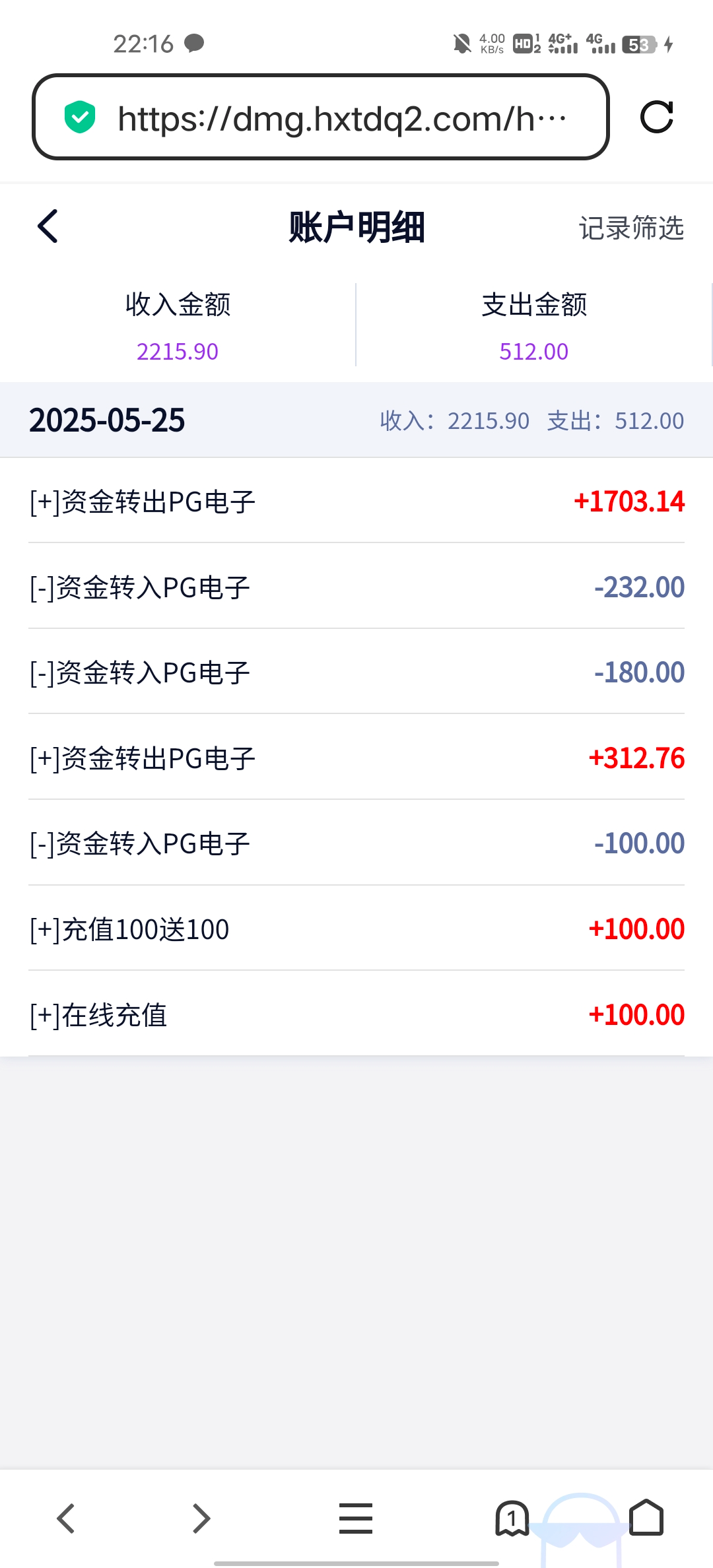
Task: Open the browser hamburger menu
Action: click(356, 1519)
